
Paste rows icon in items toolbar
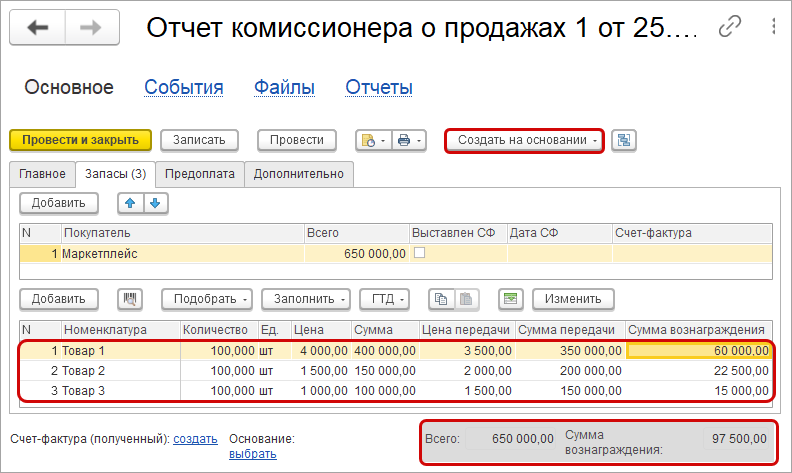pos(466,299)
